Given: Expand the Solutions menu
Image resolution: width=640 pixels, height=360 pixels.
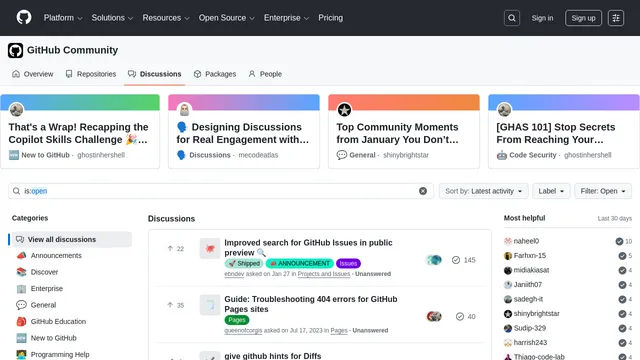Looking at the screenshot, I should [112, 18].
